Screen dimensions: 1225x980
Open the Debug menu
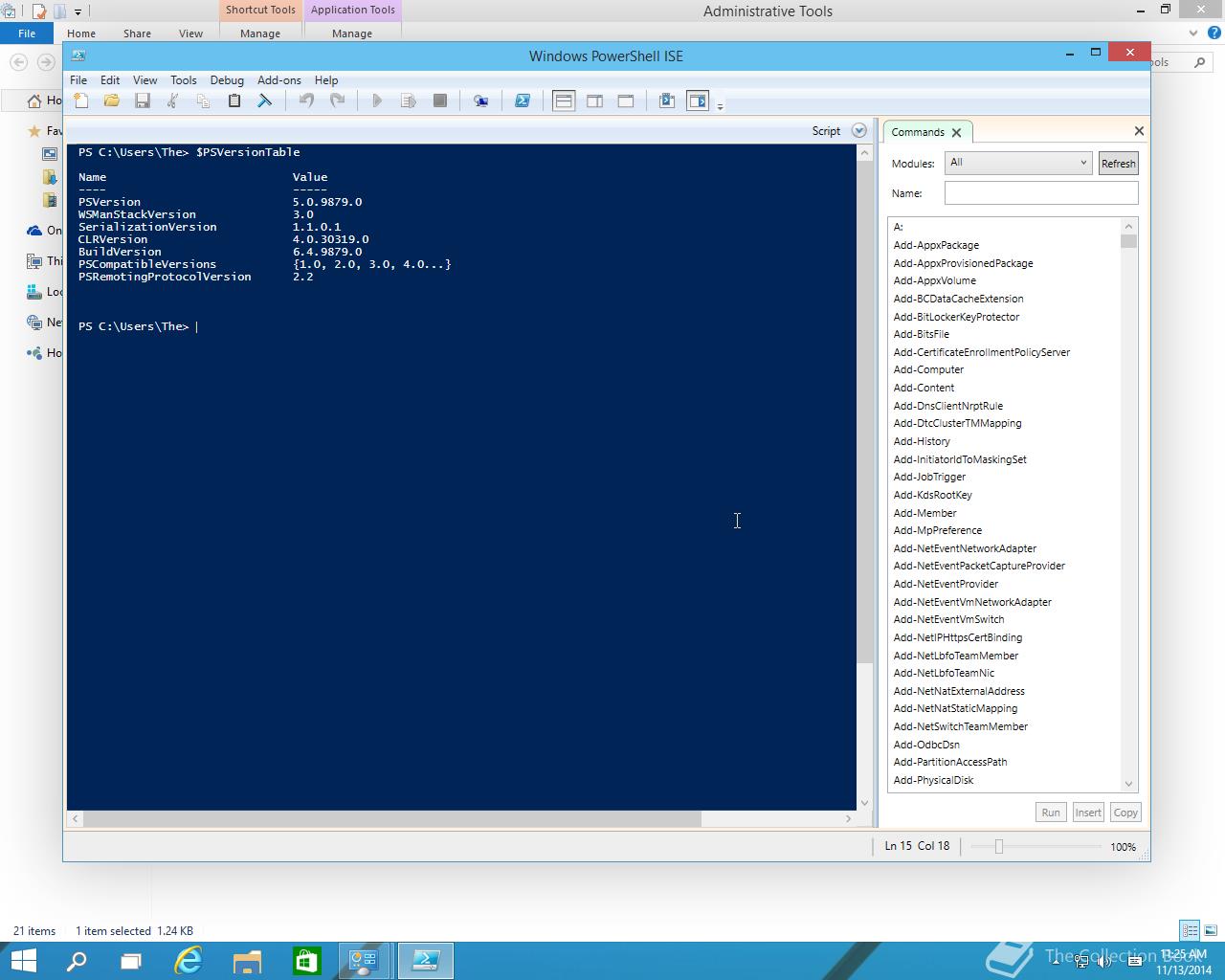pyautogui.click(x=227, y=80)
